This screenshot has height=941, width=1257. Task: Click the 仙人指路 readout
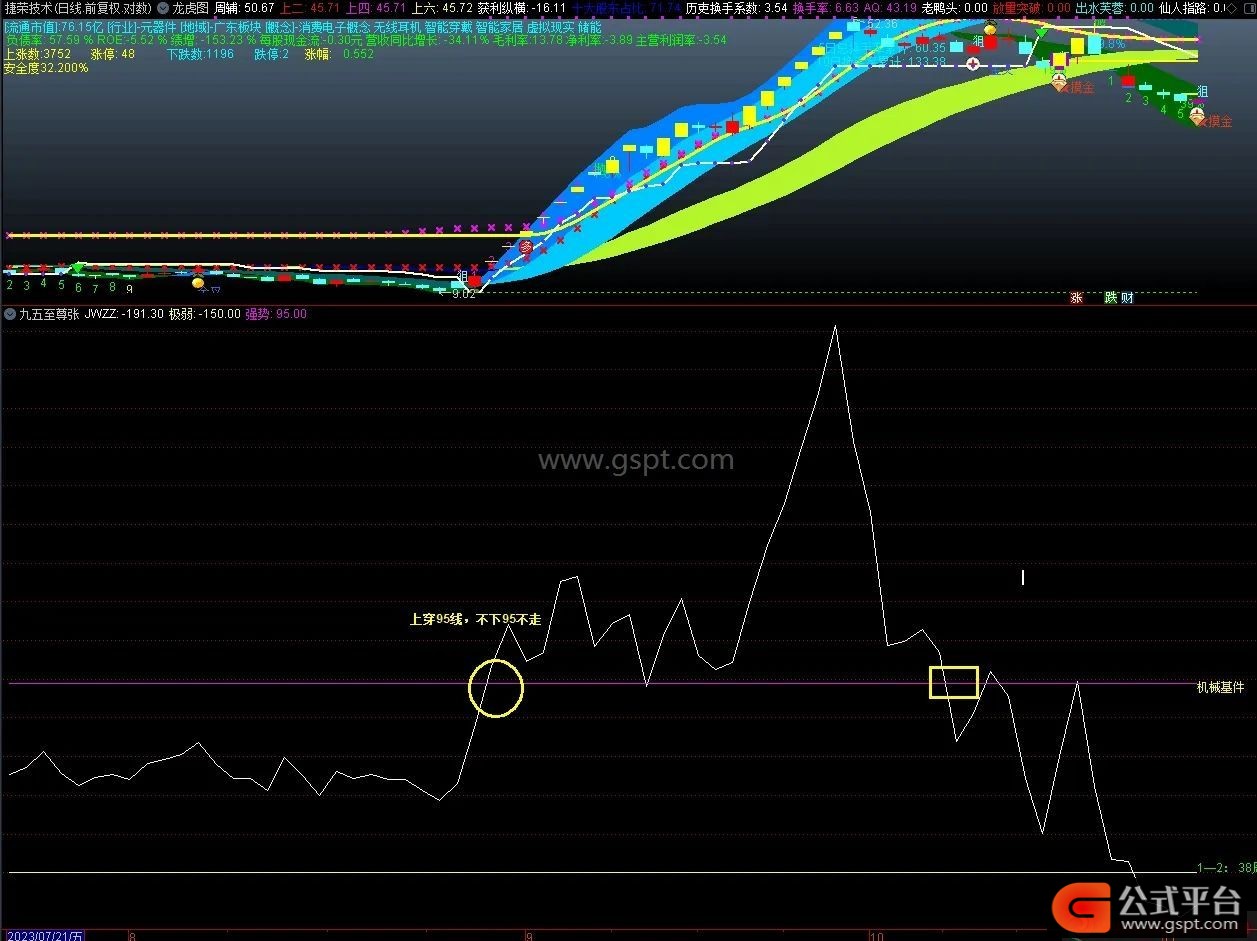tap(1194, 7)
